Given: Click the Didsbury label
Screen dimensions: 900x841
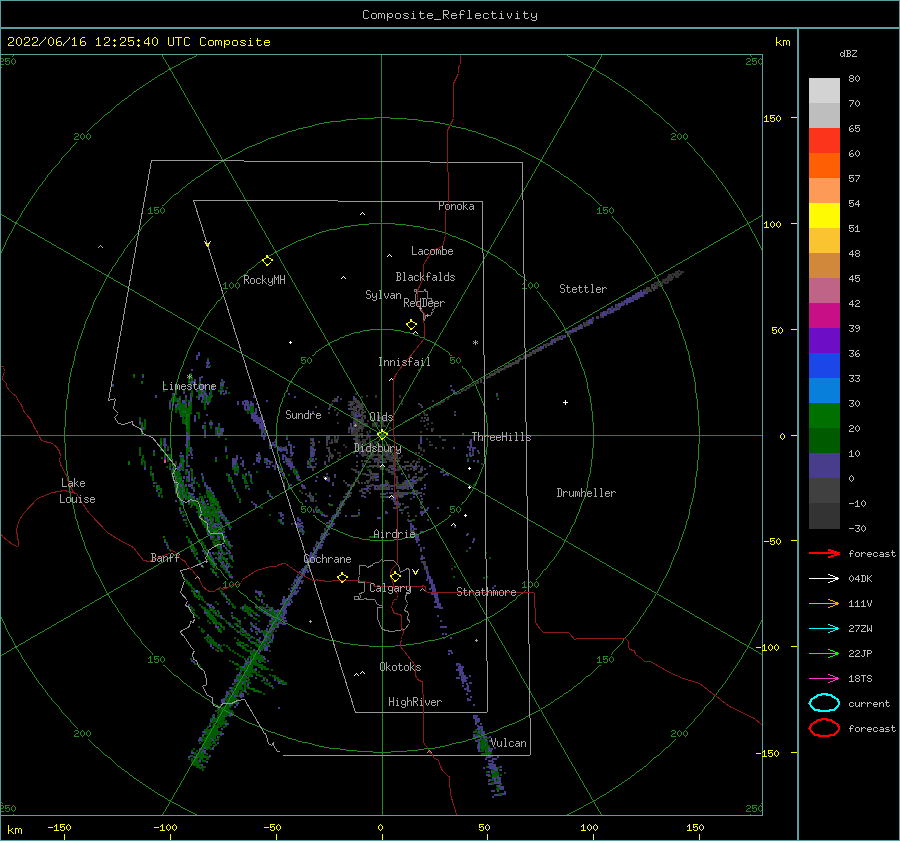Looking at the screenshot, I should point(377,448).
